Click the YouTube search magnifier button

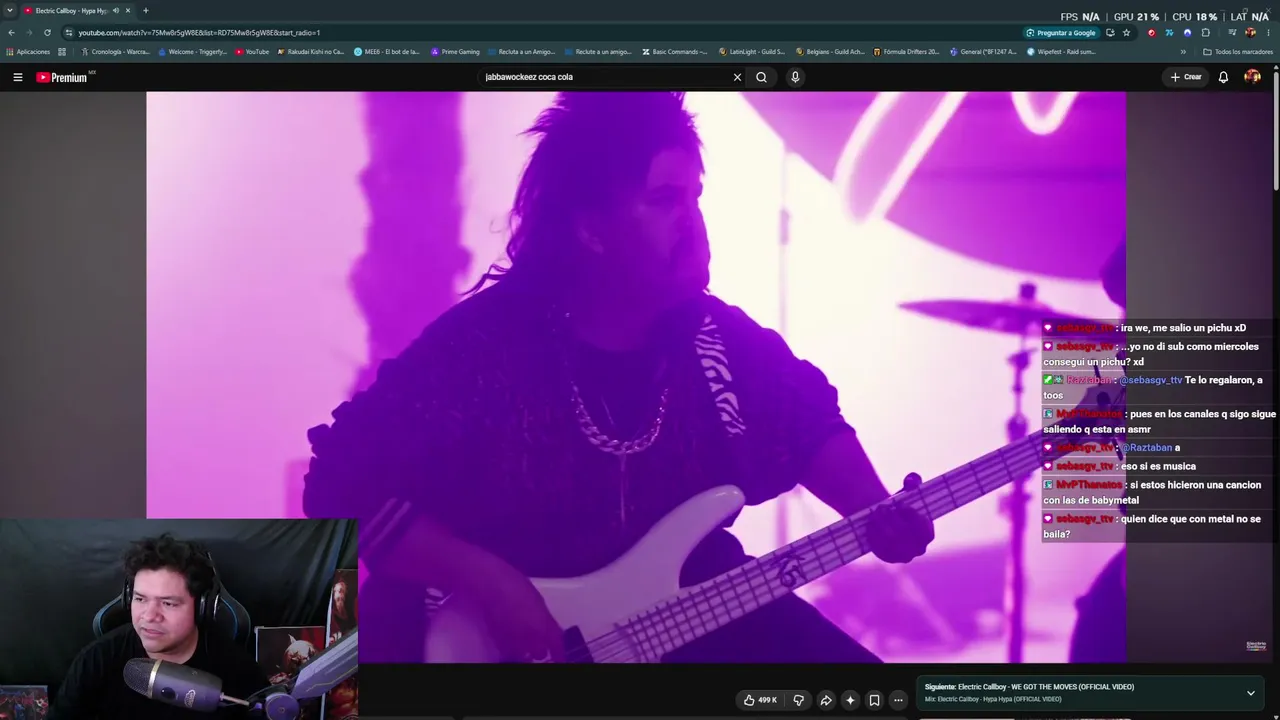click(x=761, y=77)
